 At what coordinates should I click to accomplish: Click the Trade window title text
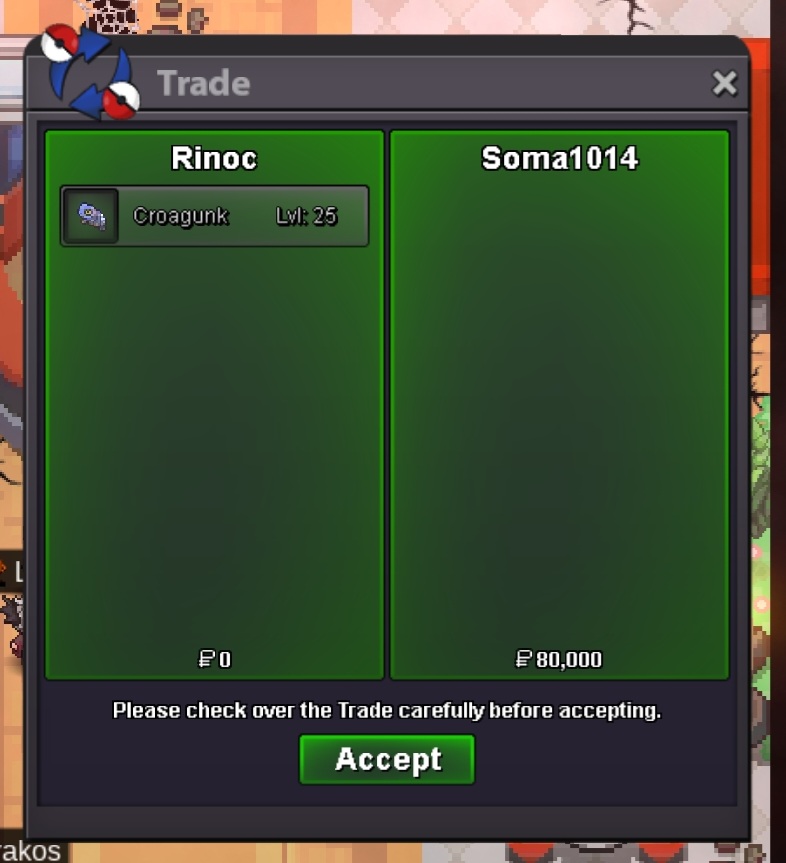pyautogui.click(x=204, y=83)
